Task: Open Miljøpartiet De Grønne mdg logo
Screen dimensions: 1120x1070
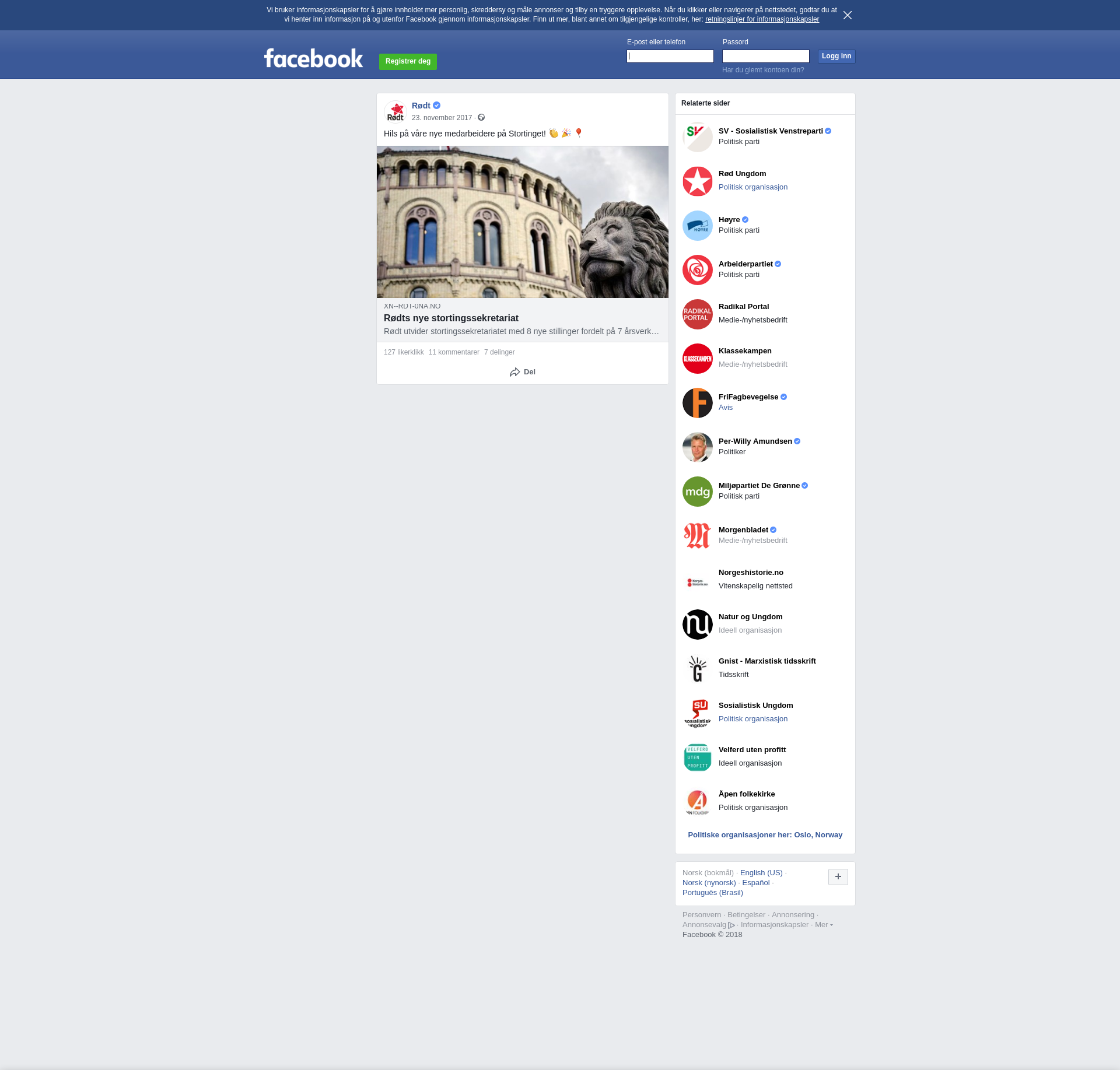Action: 698,492
